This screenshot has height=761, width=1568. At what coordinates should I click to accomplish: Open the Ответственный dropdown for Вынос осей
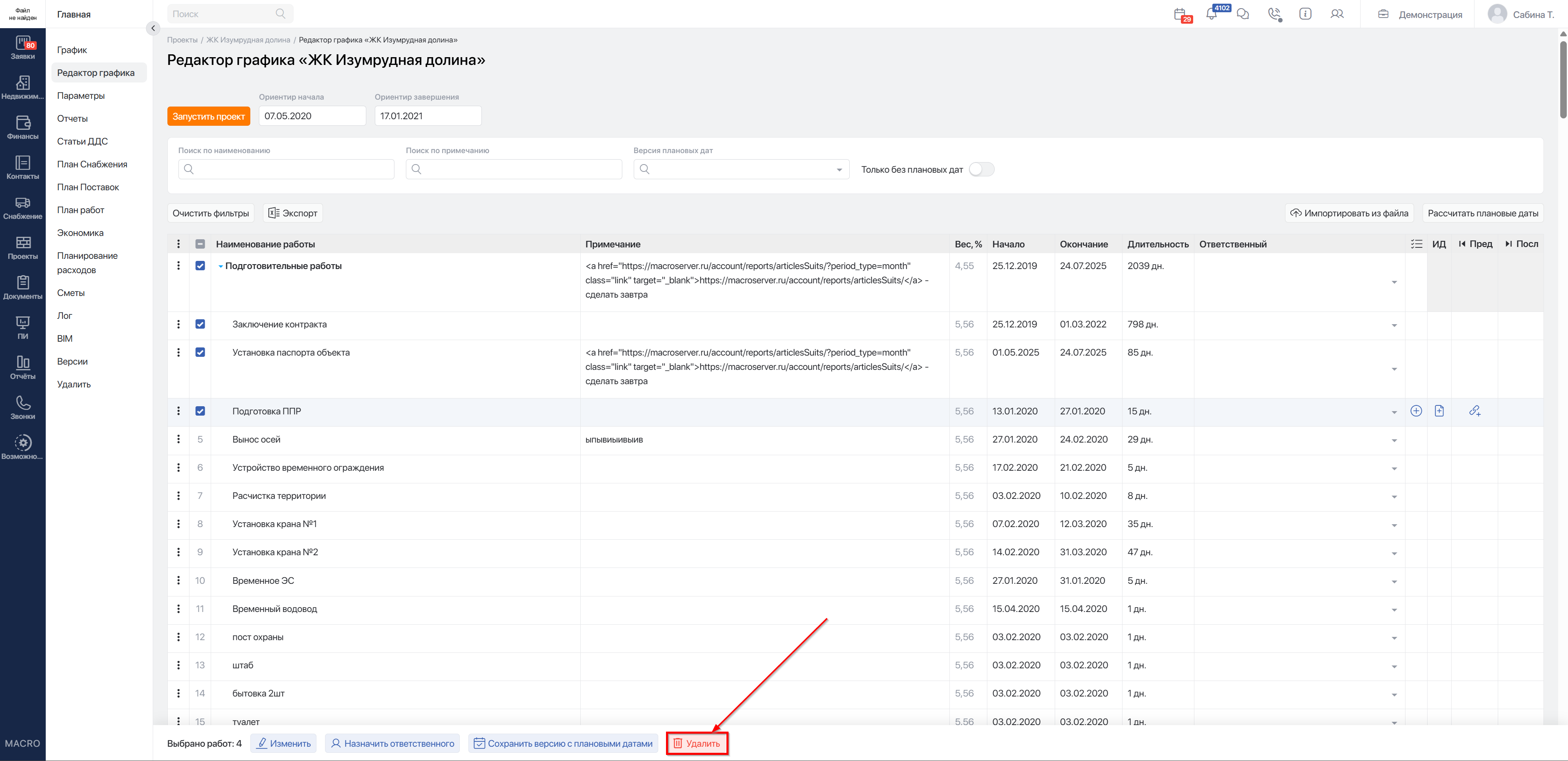[x=1394, y=440]
